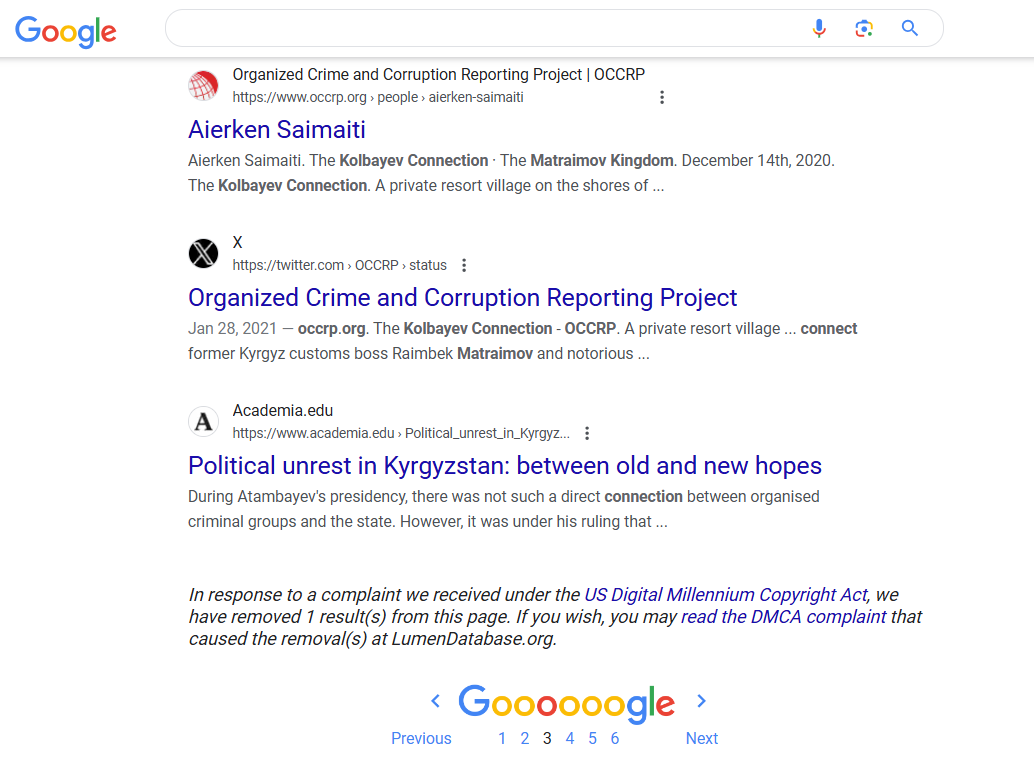1034x779 pixels.
Task: Open Political unrest in Kyrgyzstan result
Action: click(x=504, y=466)
